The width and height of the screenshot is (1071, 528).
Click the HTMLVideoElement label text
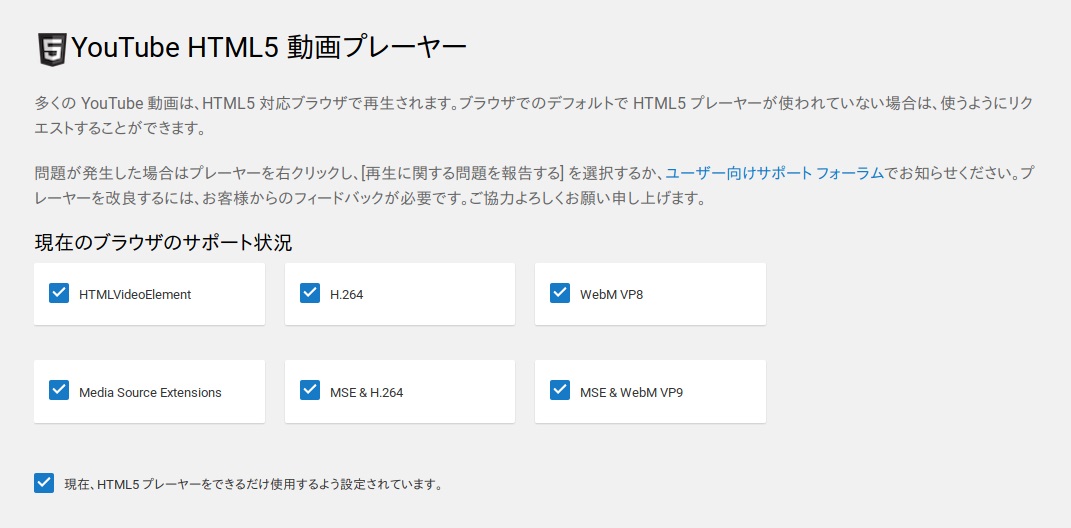[x=135, y=295]
